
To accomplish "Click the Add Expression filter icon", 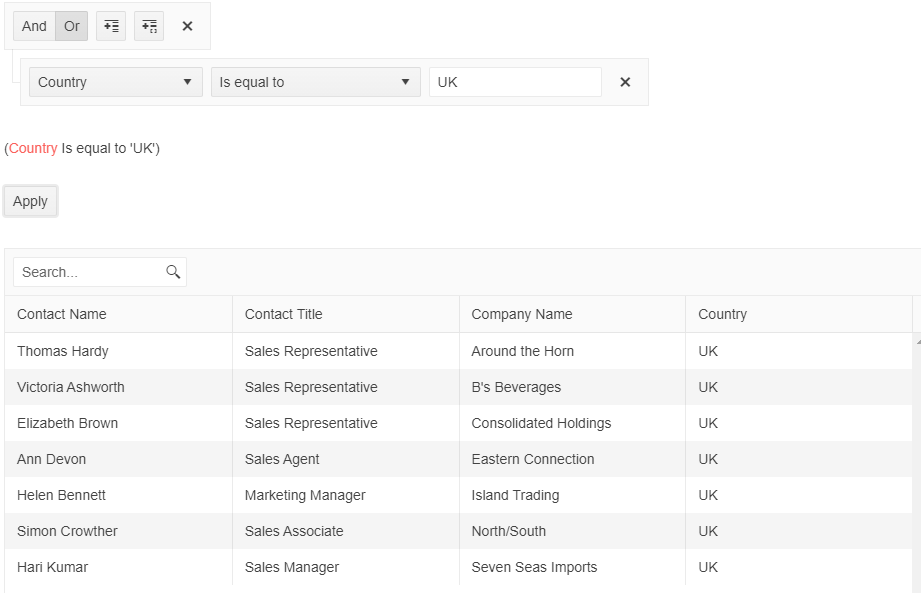I will tap(111, 26).
